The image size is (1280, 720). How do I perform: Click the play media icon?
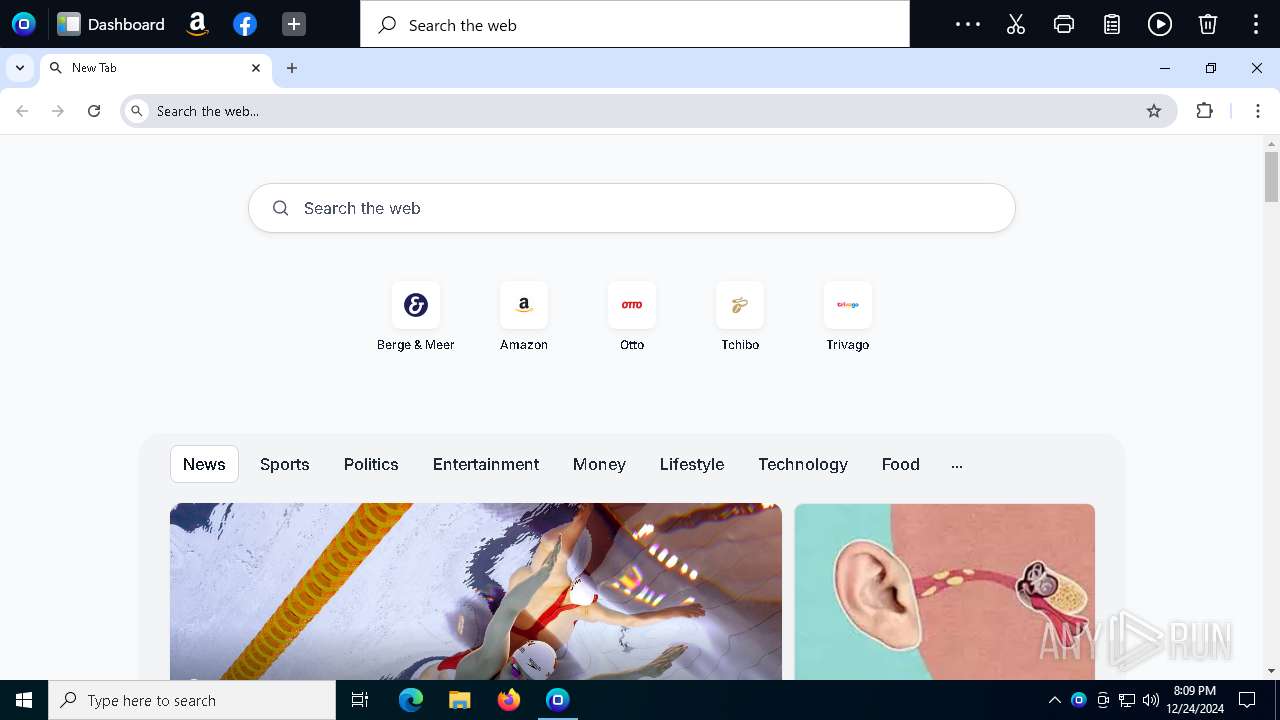pyautogui.click(x=1160, y=24)
